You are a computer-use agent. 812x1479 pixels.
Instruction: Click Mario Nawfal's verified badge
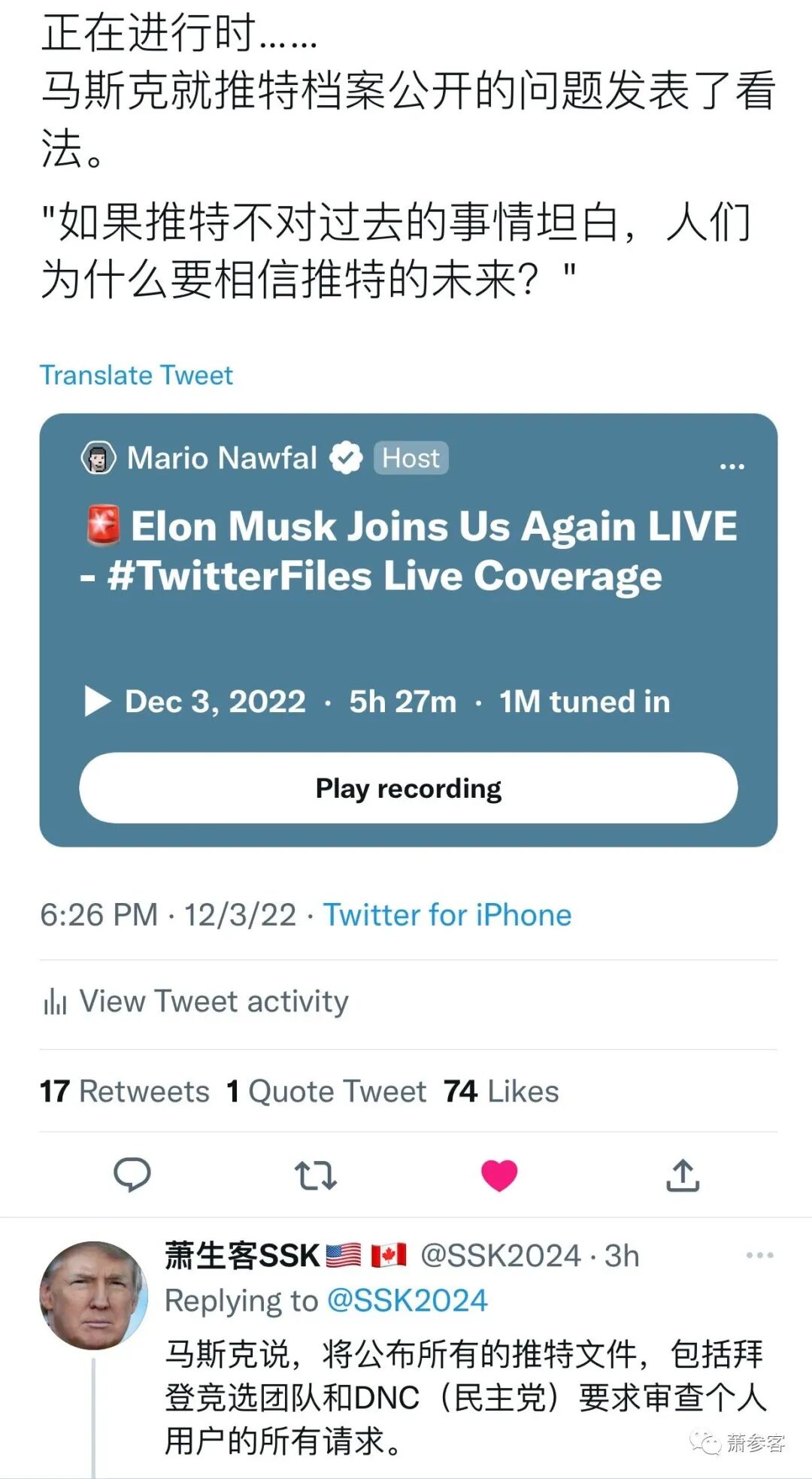pos(346,458)
